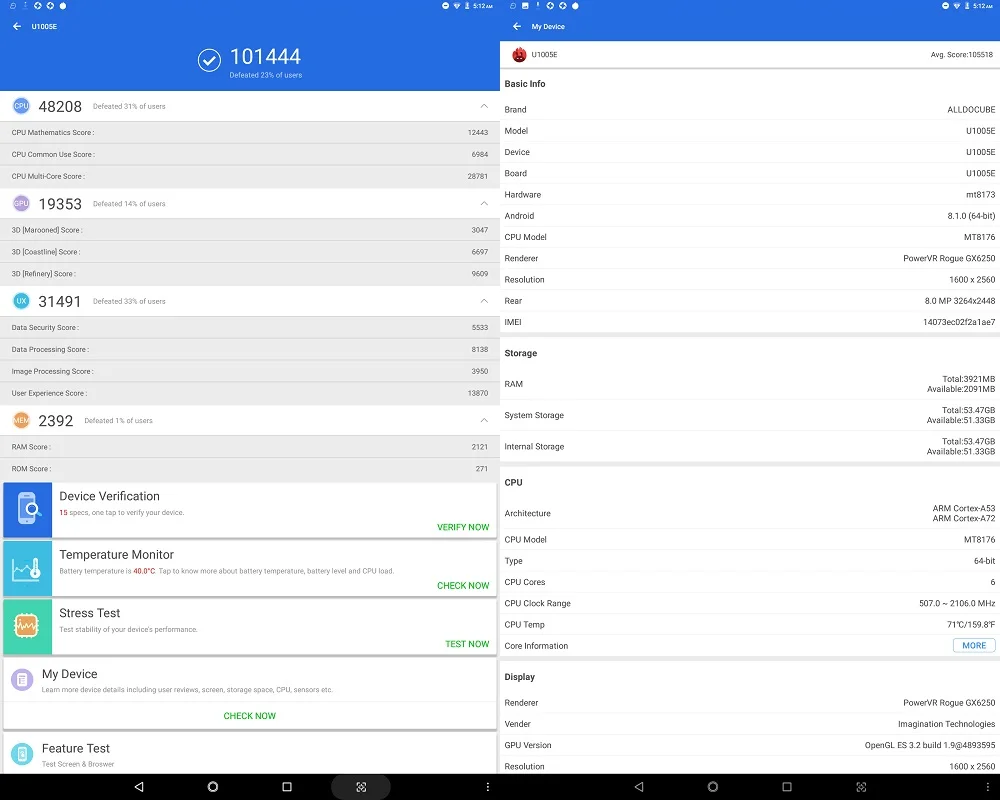Tap CHECK NOW on My Device card
1000x800 pixels.
249,716
